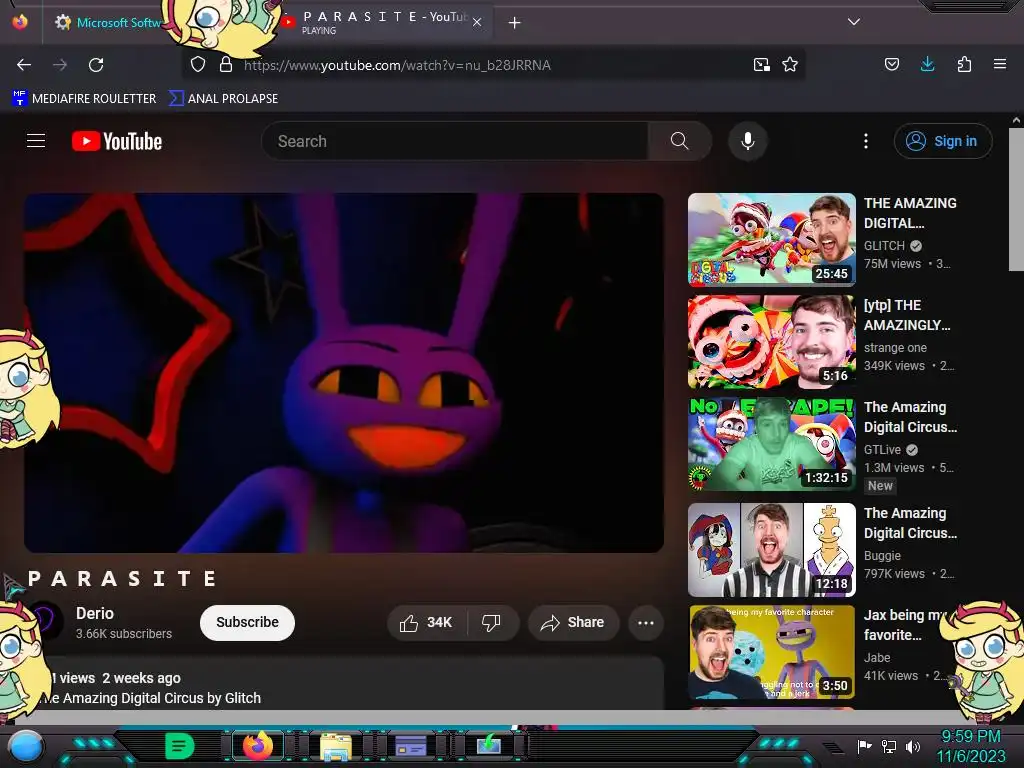The height and width of the screenshot is (768, 1024).
Task: Click the Buggie channel name
Action: pyautogui.click(x=882, y=555)
